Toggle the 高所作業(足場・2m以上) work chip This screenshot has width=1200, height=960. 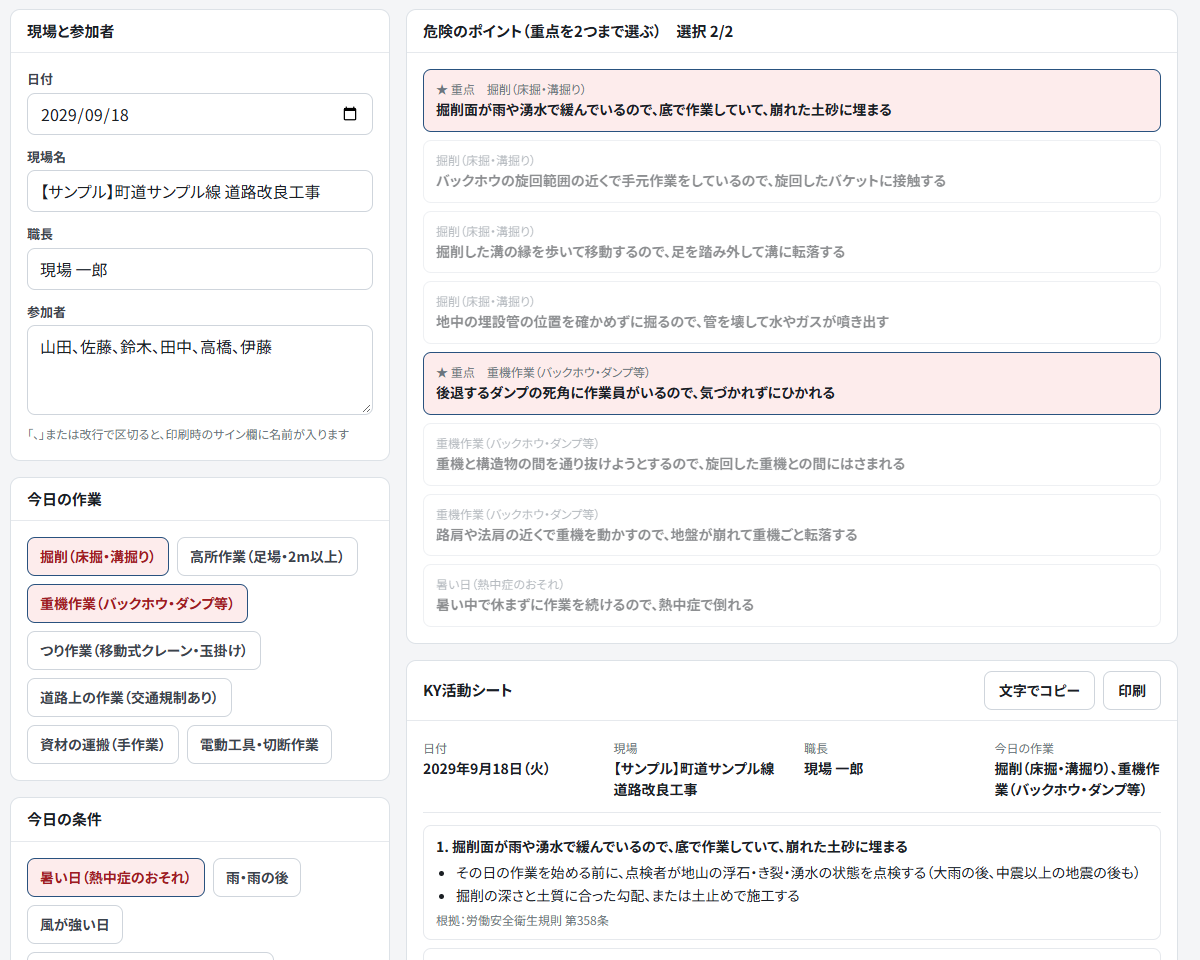click(267, 556)
